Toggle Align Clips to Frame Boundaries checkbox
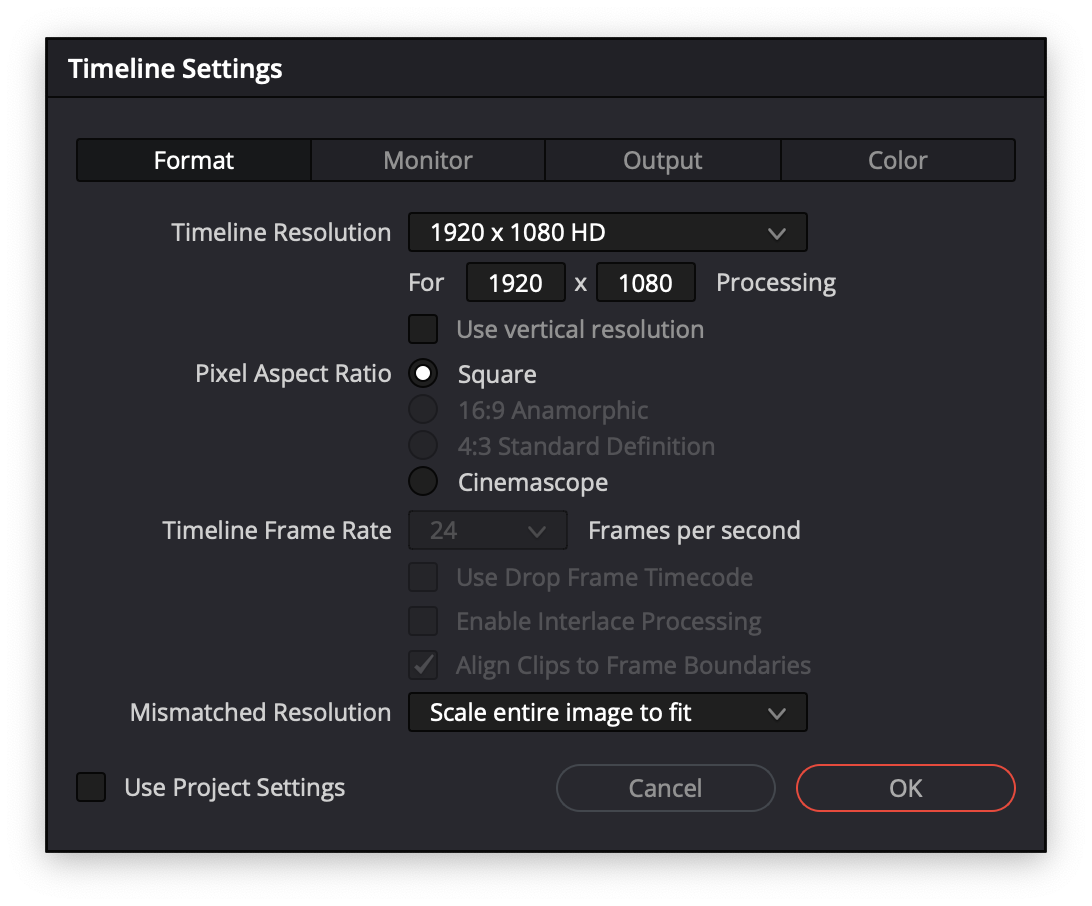 (423, 665)
